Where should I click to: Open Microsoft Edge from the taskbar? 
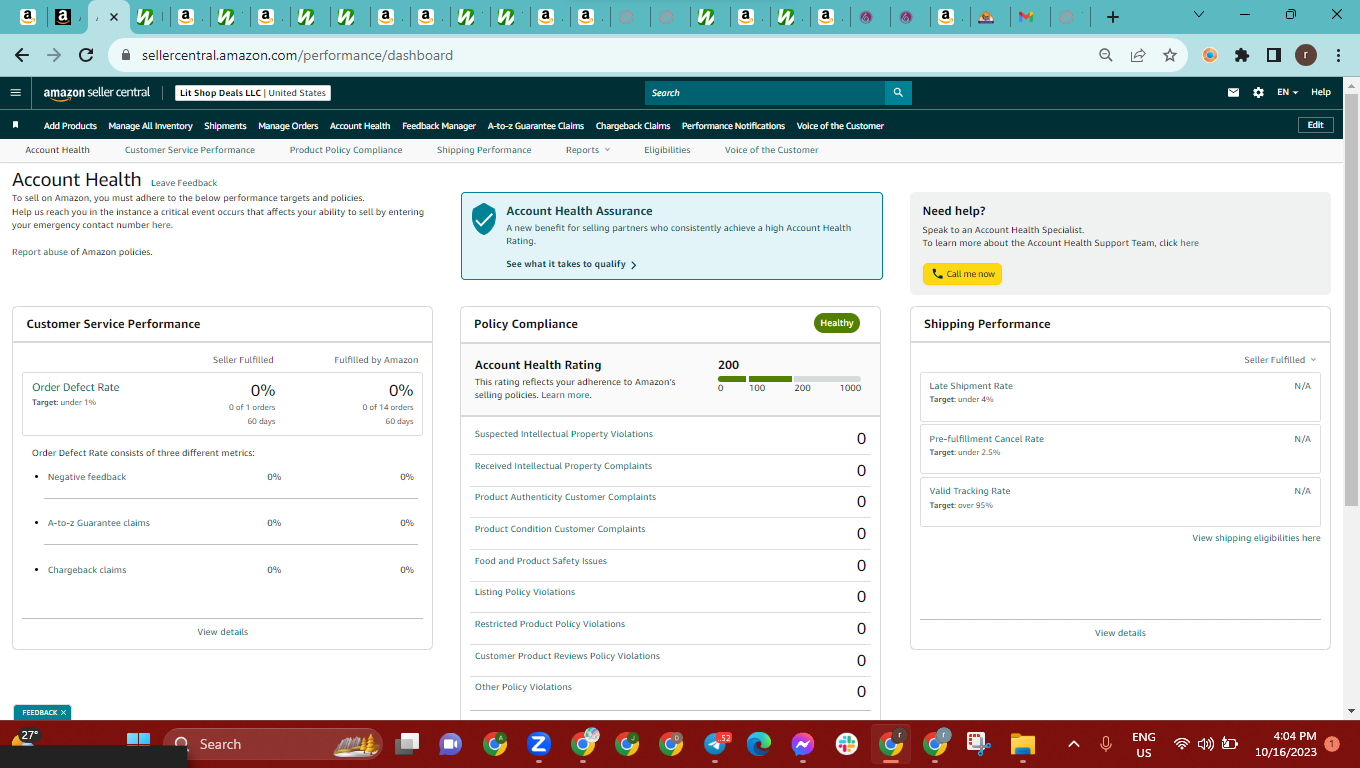[759, 744]
